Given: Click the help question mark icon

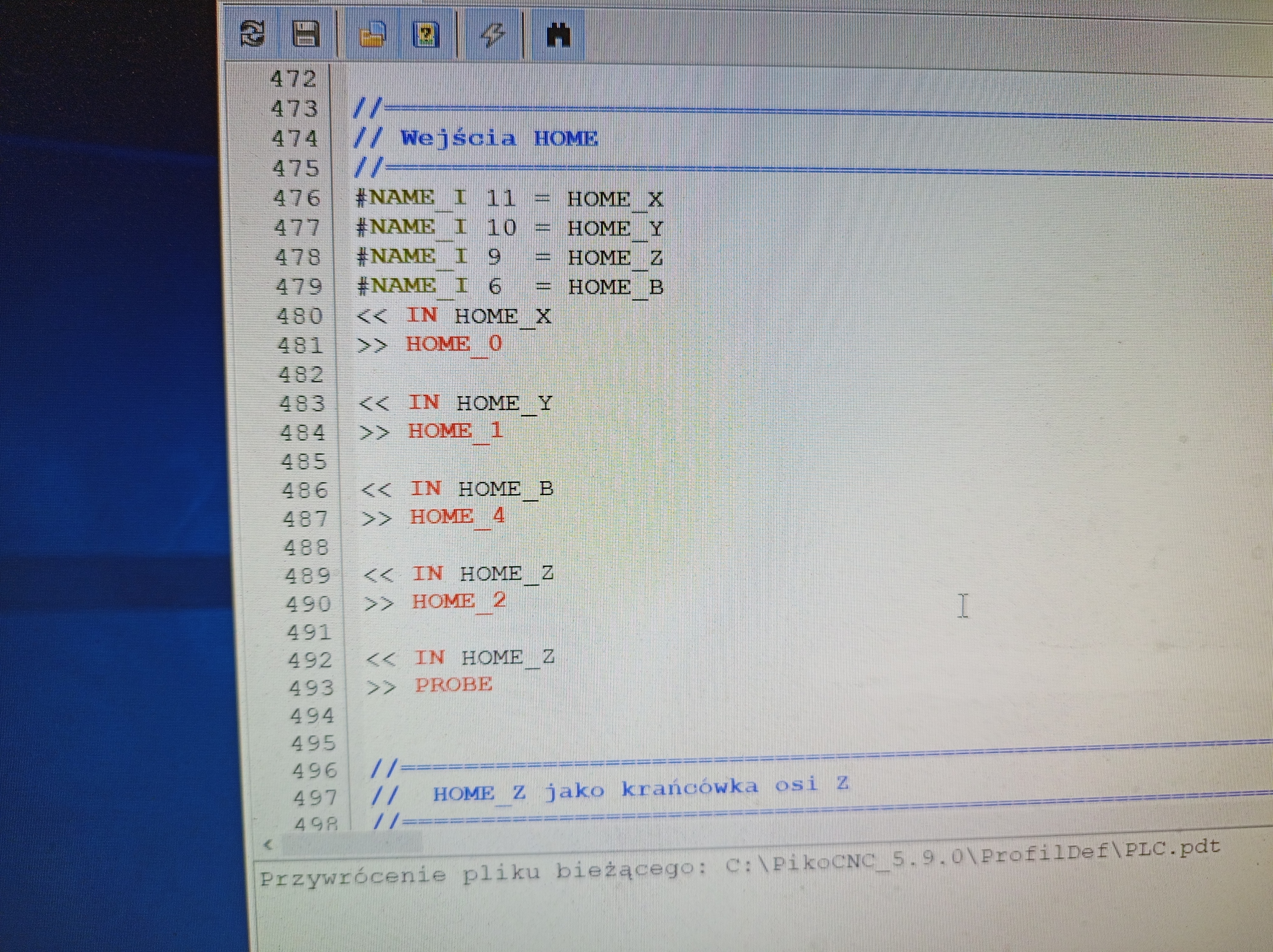Looking at the screenshot, I should click(x=426, y=34).
